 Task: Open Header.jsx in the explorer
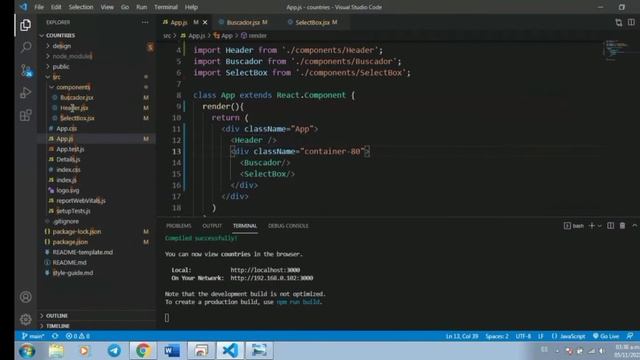(97, 108)
